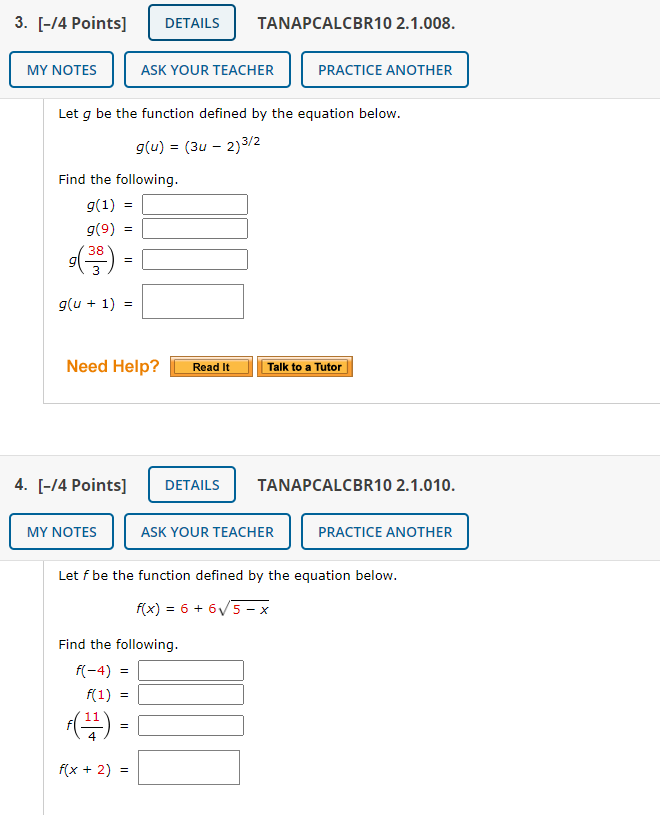Open DETAILS for TANAPCALCBR10 2.1.008
Image resolution: width=660 pixels, height=815 pixels.
(191, 21)
